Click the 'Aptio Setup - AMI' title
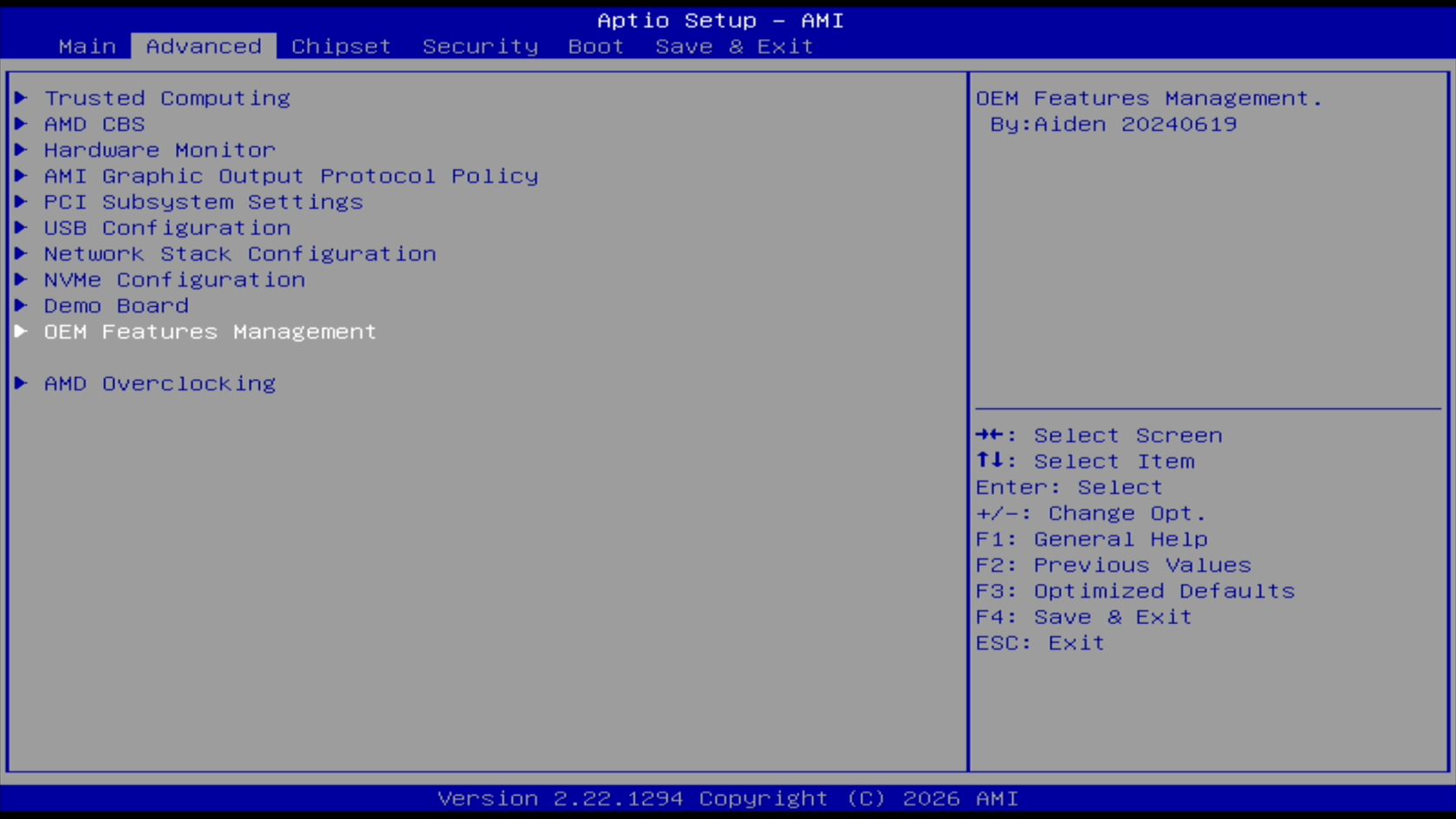The width and height of the screenshot is (1456, 819). point(720,20)
